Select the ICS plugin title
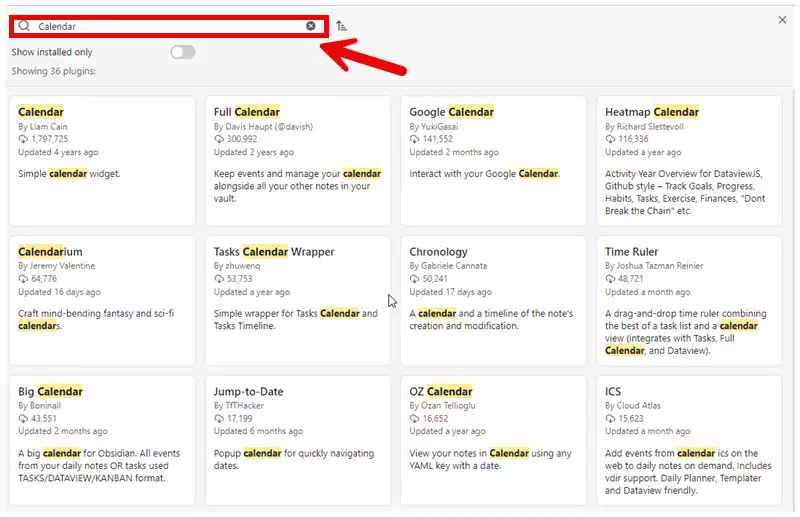This screenshot has height=517, width=800. (613, 391)
